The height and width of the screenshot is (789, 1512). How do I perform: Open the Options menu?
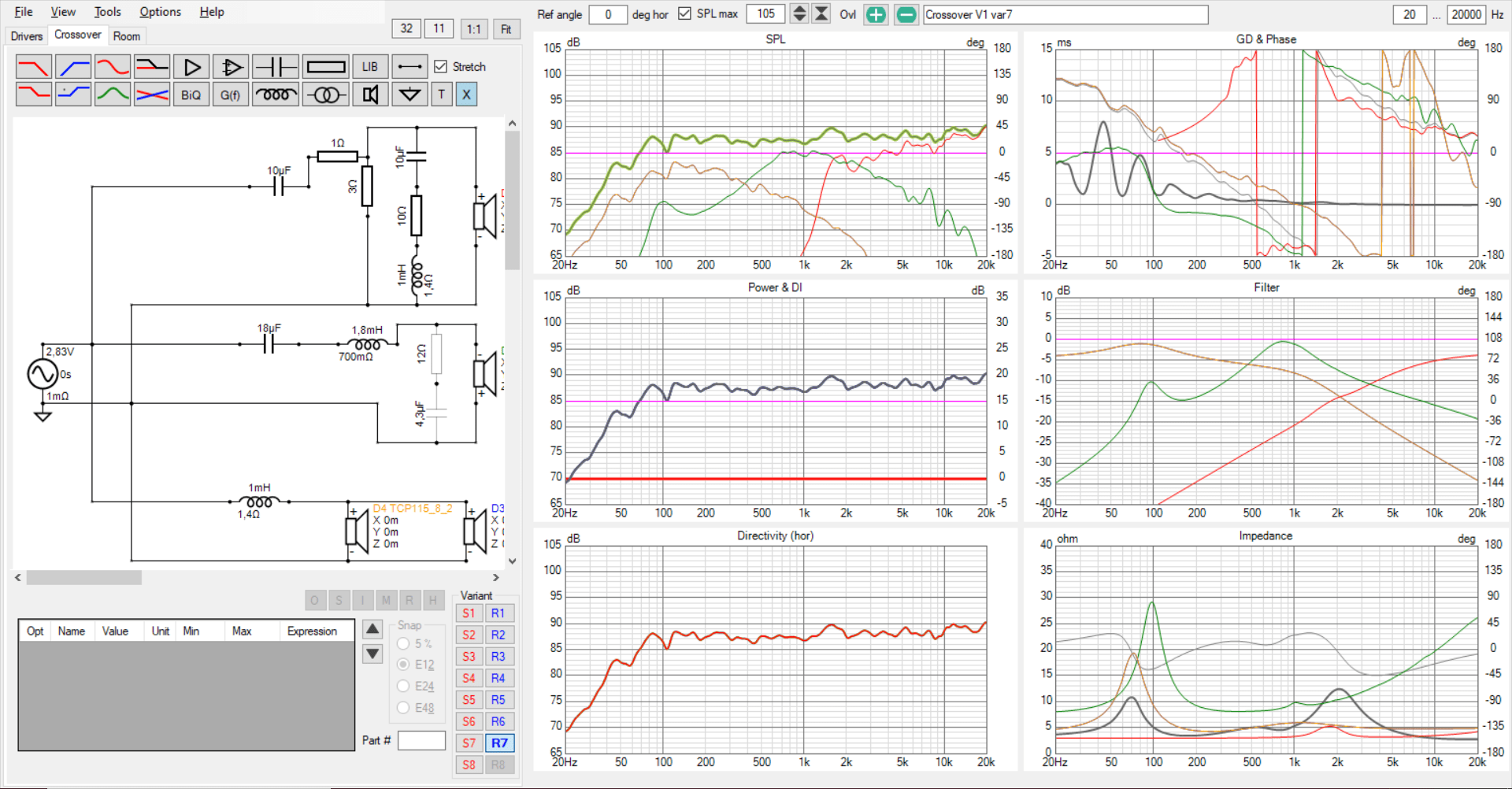tap(160, 12)
